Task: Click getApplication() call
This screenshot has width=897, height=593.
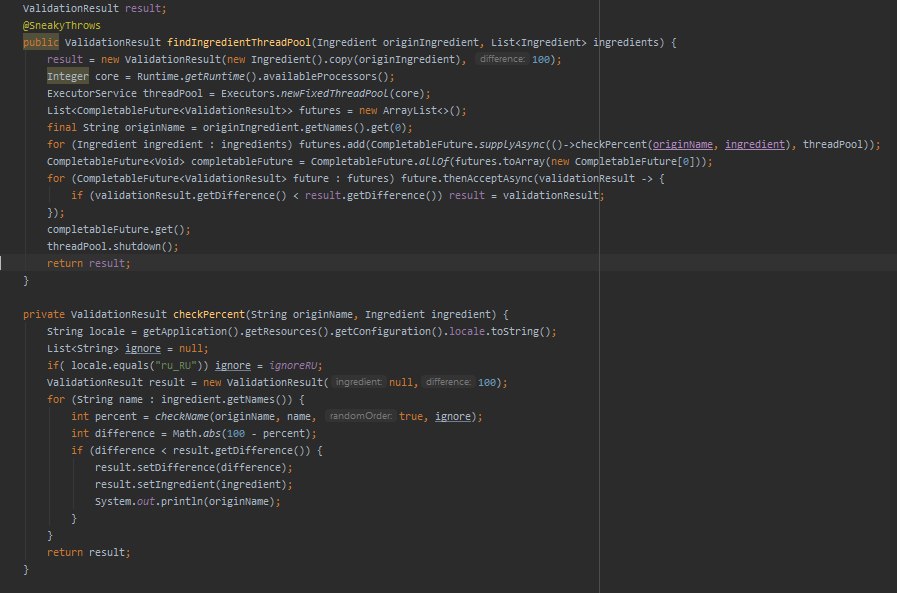Action: [190, 332]
